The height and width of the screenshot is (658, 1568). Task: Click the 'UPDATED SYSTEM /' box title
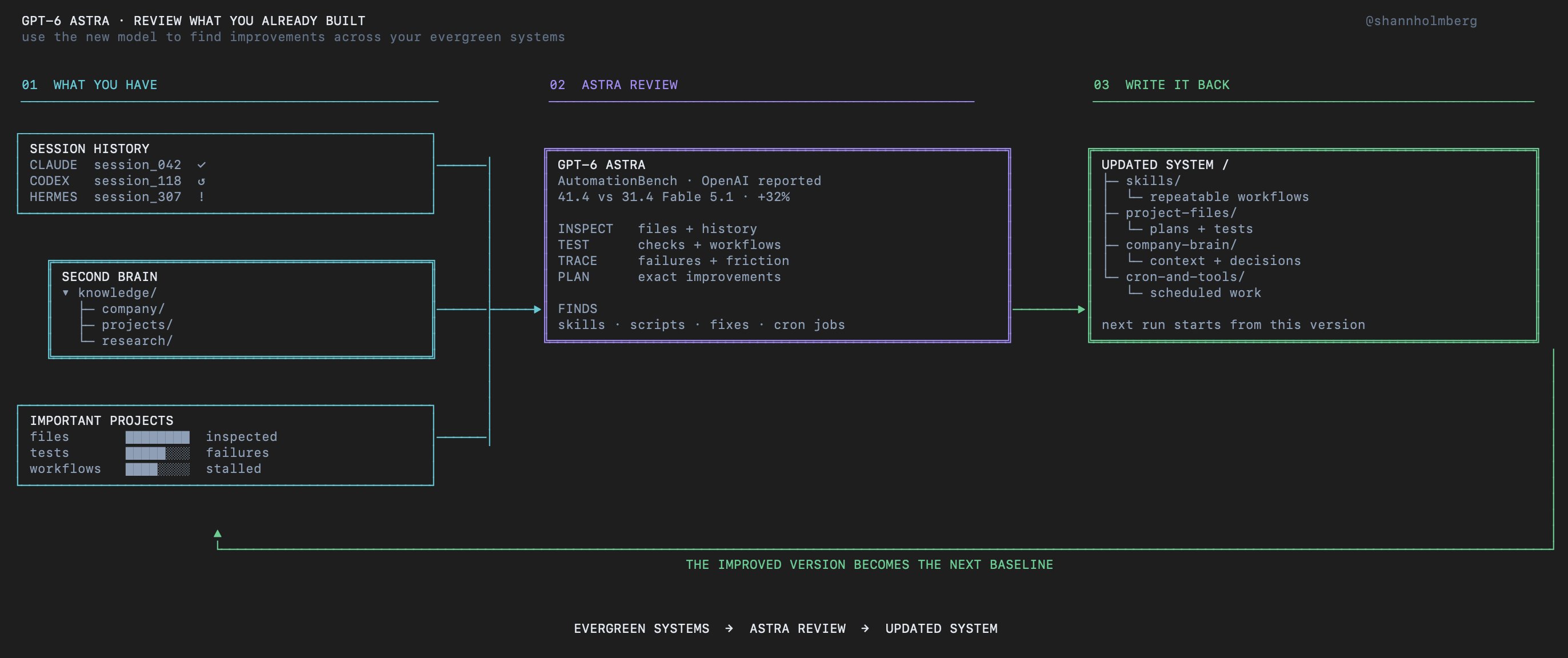pyautogui.click(x=1165, y=165)
